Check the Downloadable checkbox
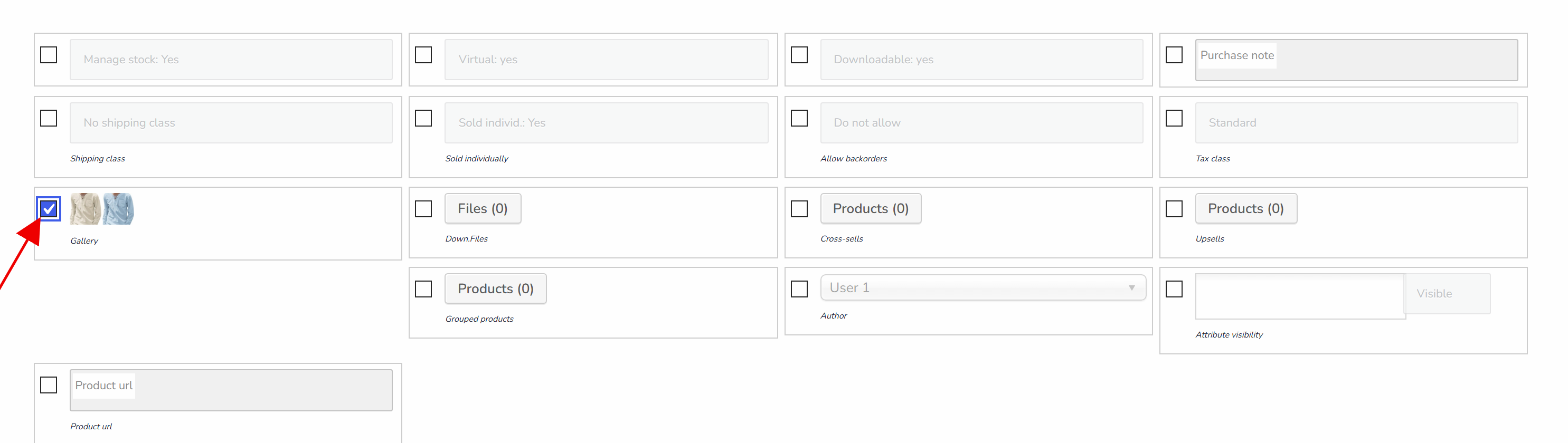 tap(799, 55)
